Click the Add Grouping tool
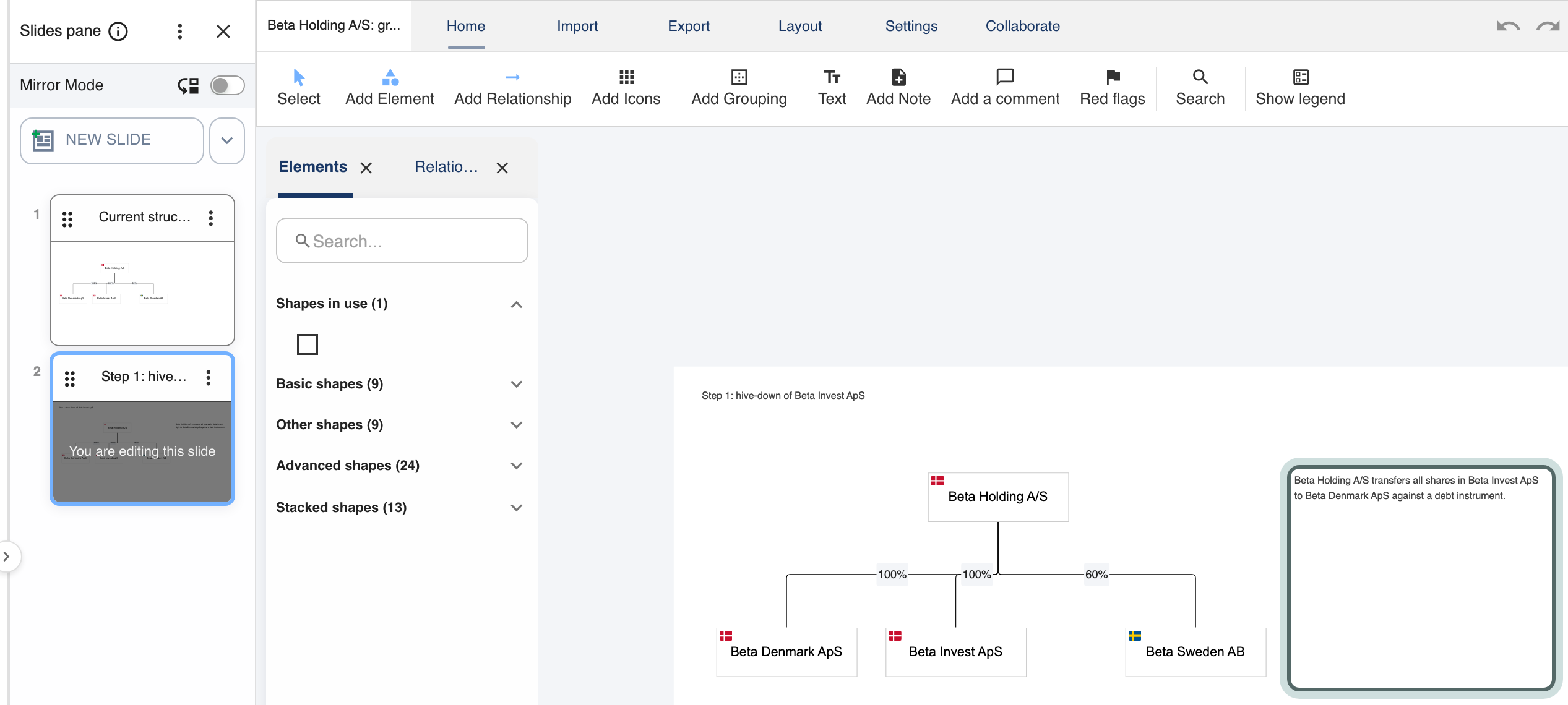This screenshot has width=1568, height=705. (x=739, y=88)
